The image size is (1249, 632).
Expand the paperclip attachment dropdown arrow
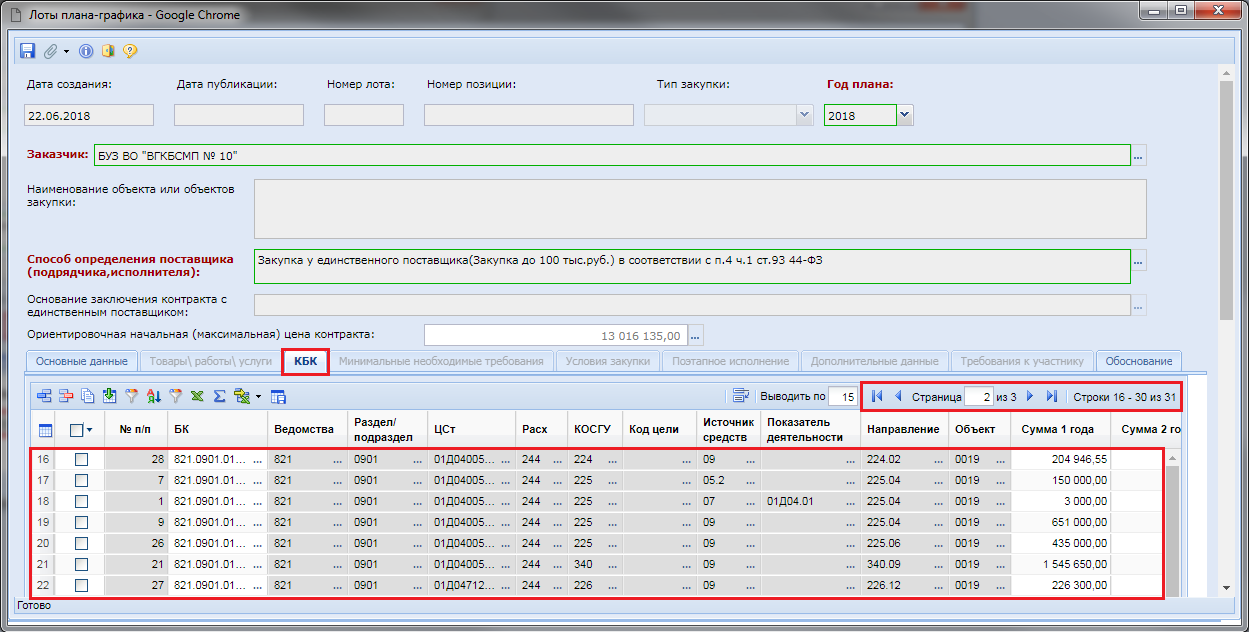[x=66, y=51]
